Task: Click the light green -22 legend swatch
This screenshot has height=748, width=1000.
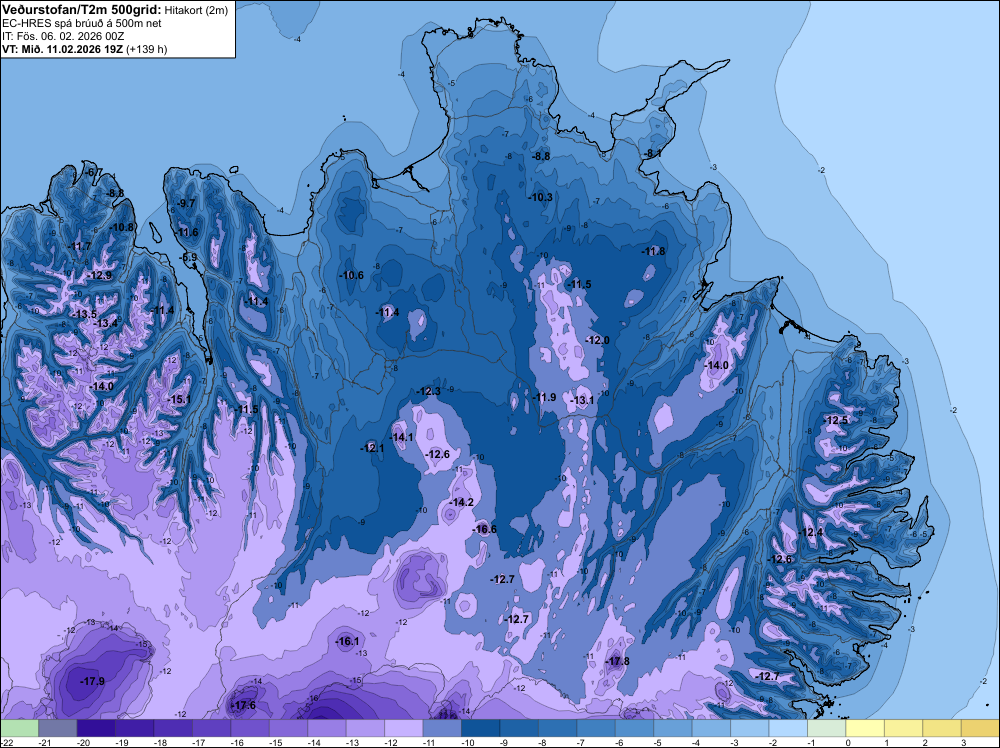Action: pos(19,728)
